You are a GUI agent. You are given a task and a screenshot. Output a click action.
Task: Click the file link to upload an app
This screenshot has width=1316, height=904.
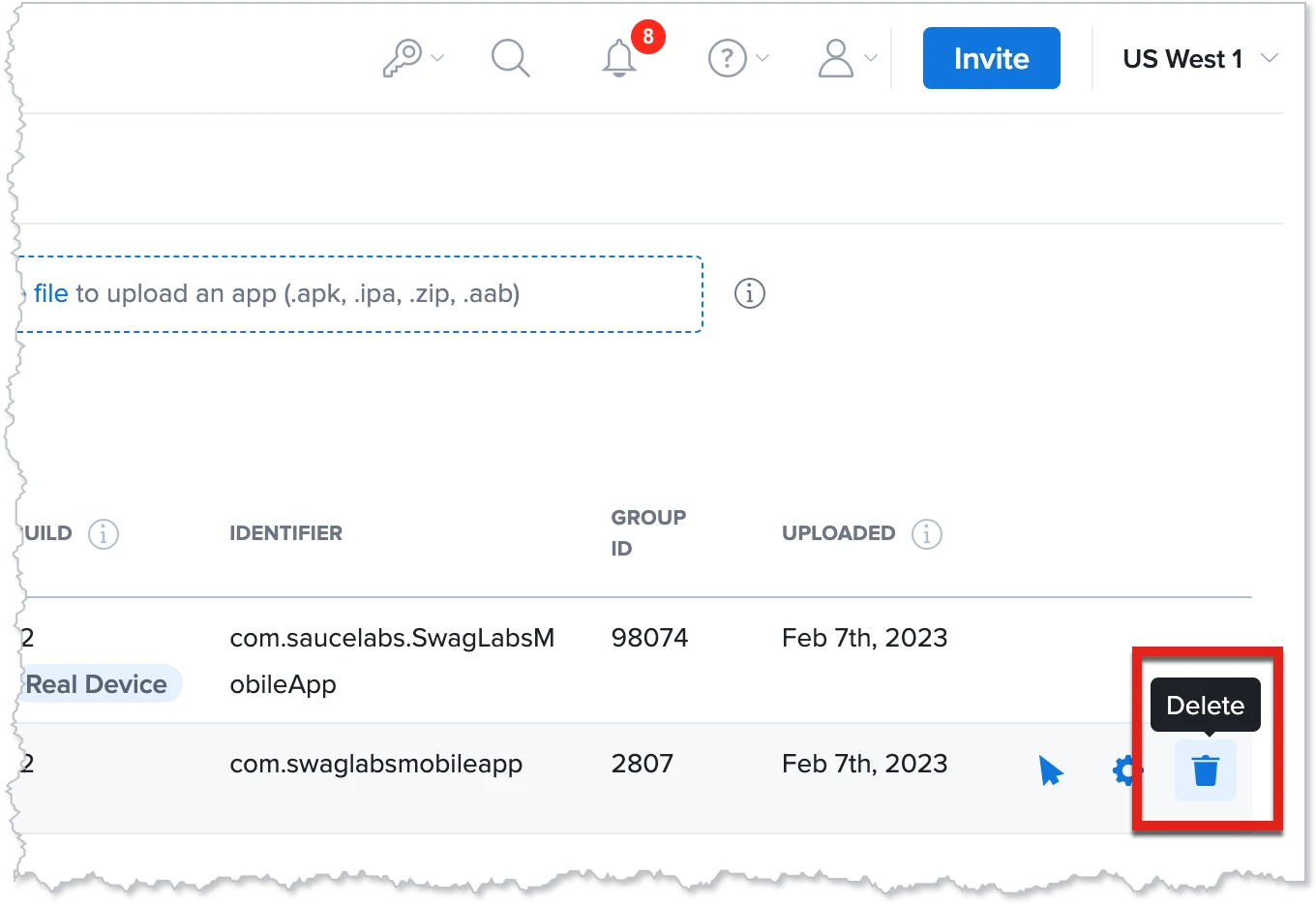pos(49,293)
